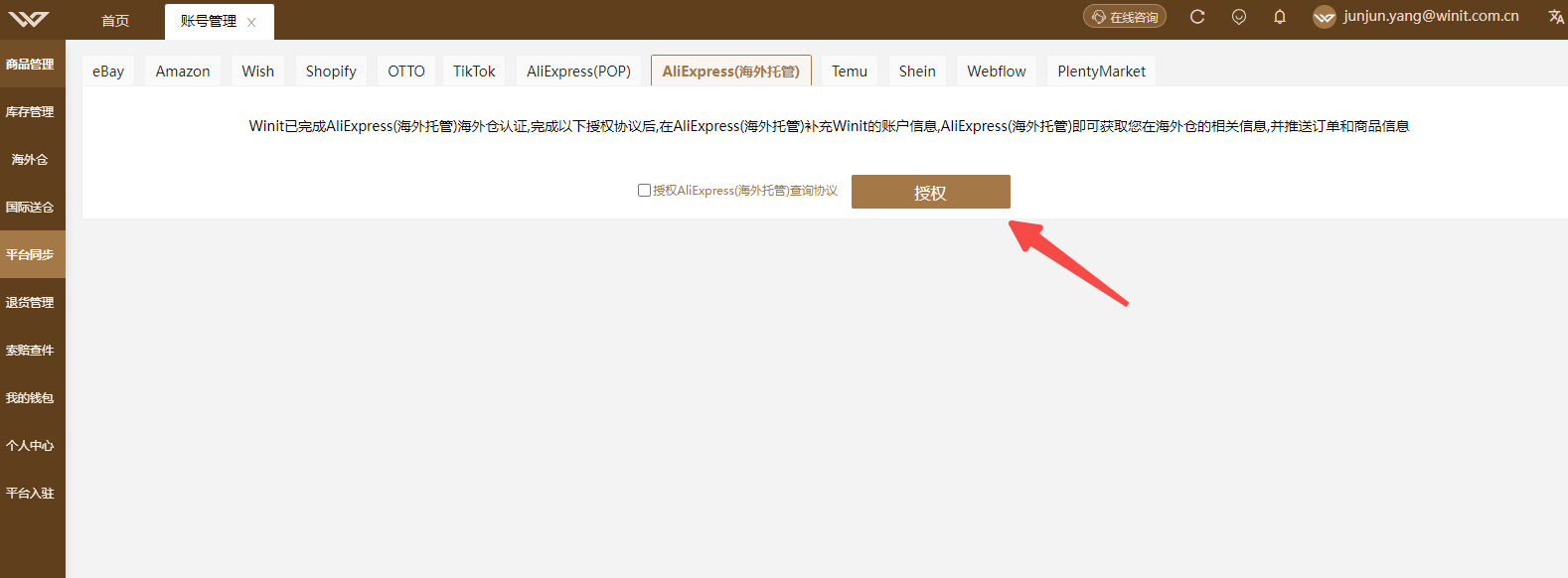
Task: Select the 账号管理 tab
Action: (x=209, y=21)
